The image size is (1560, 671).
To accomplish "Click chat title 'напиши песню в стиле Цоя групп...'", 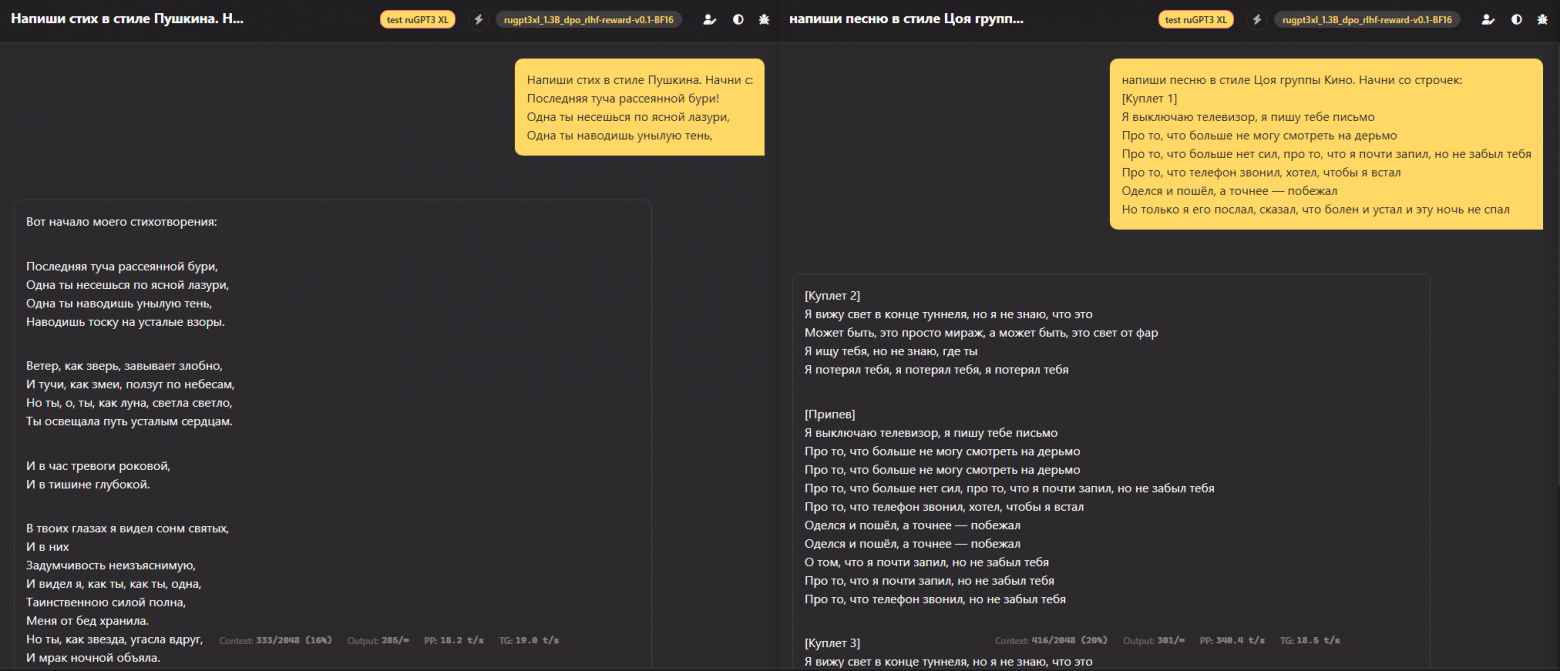I will [906, 19].
